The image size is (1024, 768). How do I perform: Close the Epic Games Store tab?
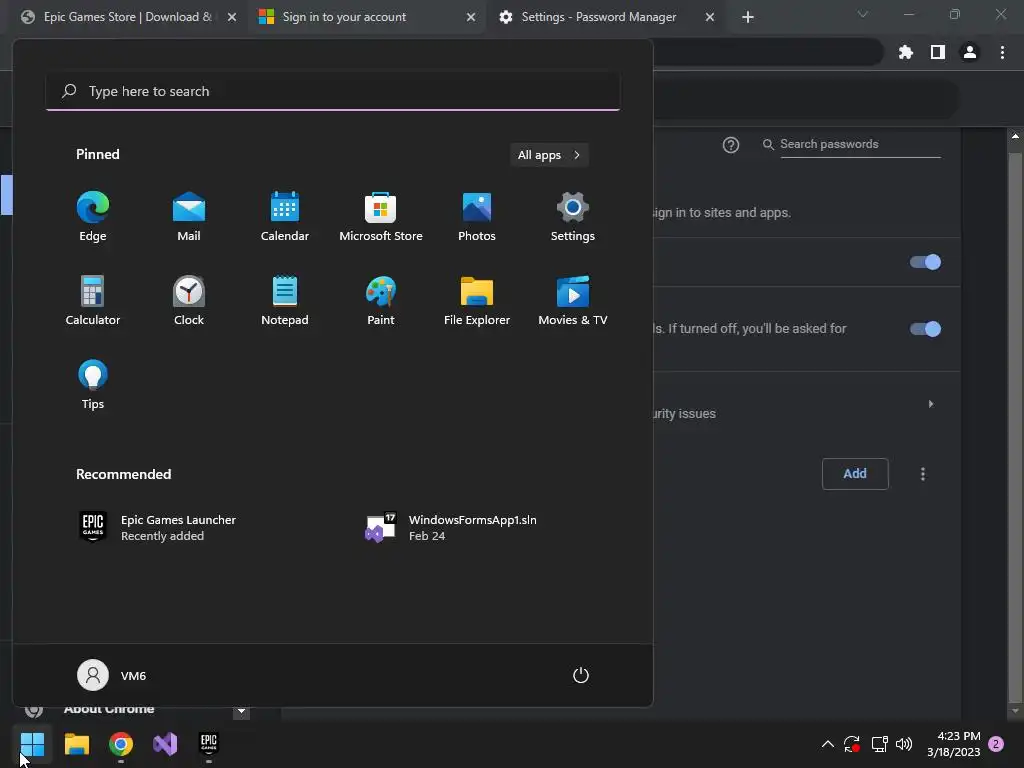pyautogui.click(x=232, y=17)
